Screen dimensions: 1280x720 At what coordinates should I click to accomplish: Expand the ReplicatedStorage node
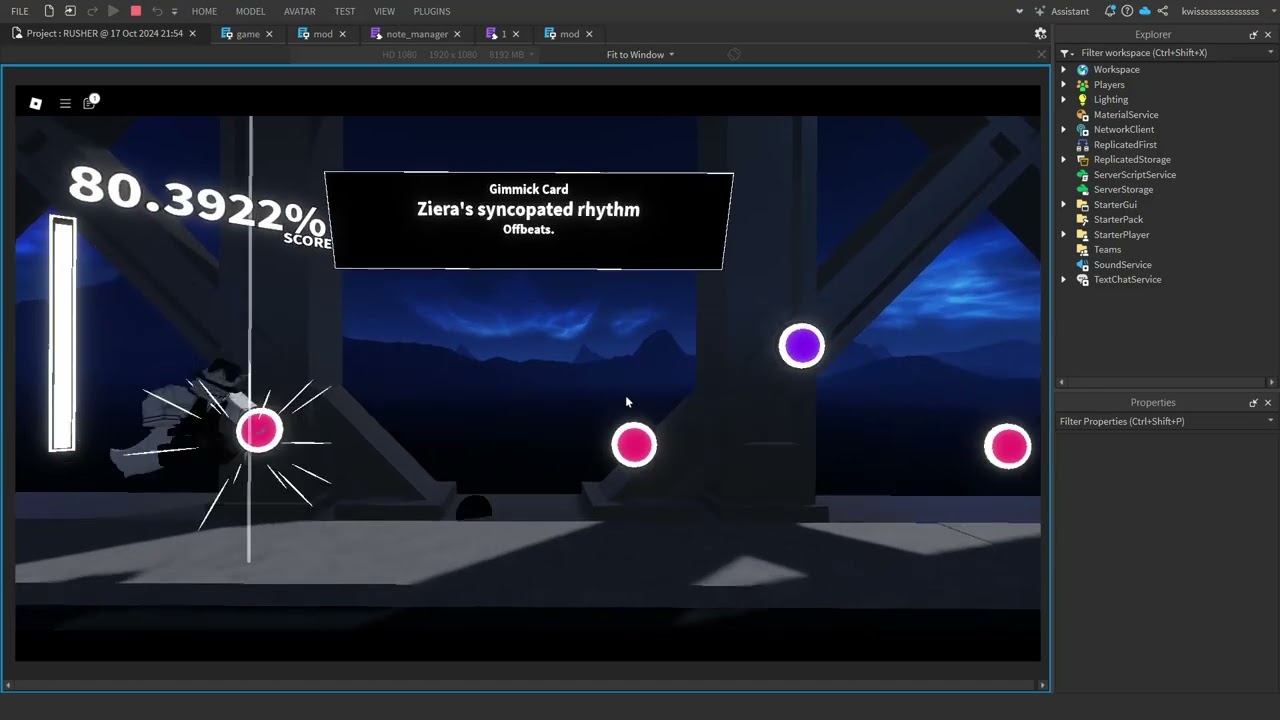1063,160
